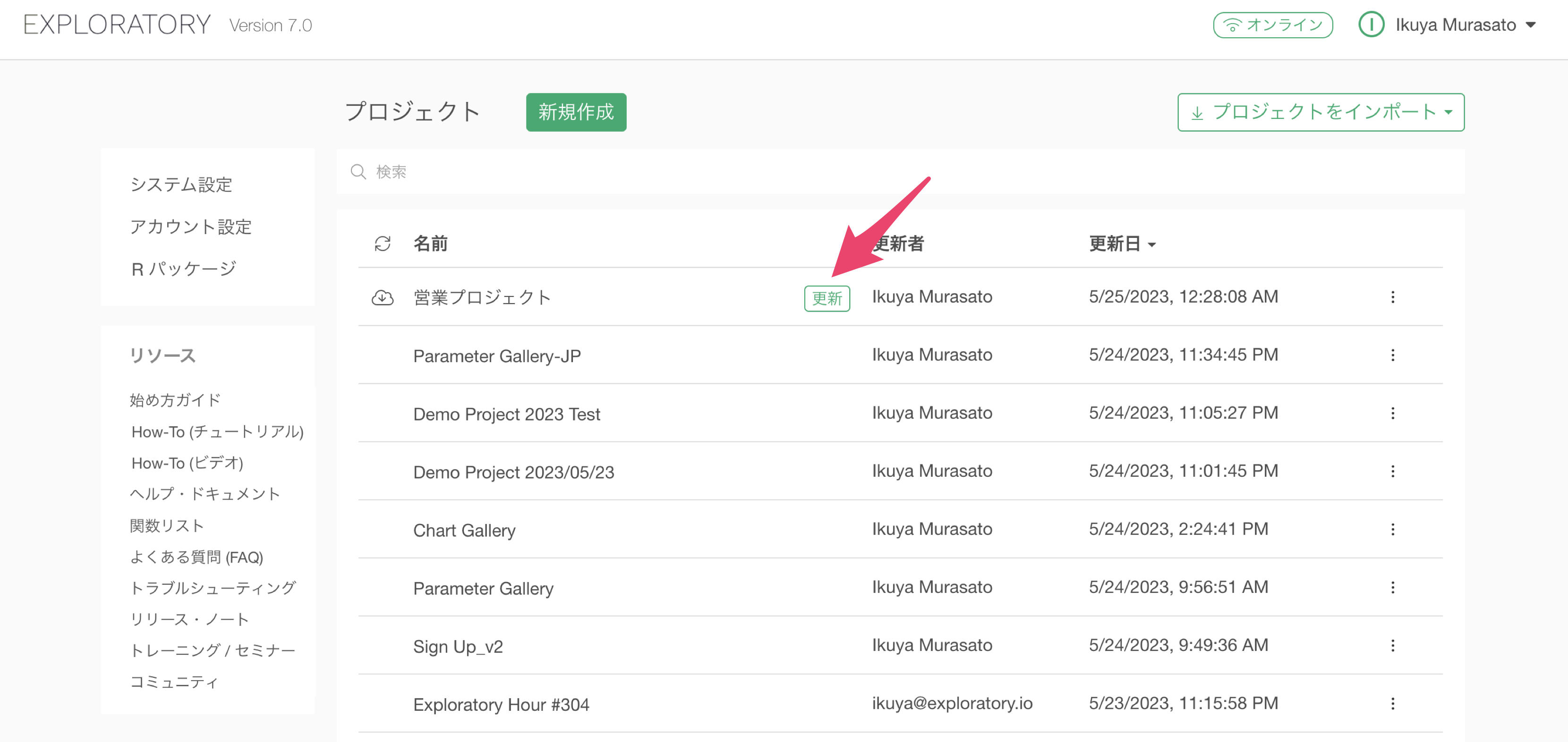This screenshot has width=1568, height=742.
Task: Open three-dot menu for Demo Project 2023 Test
Action: tap(1392, 413)
